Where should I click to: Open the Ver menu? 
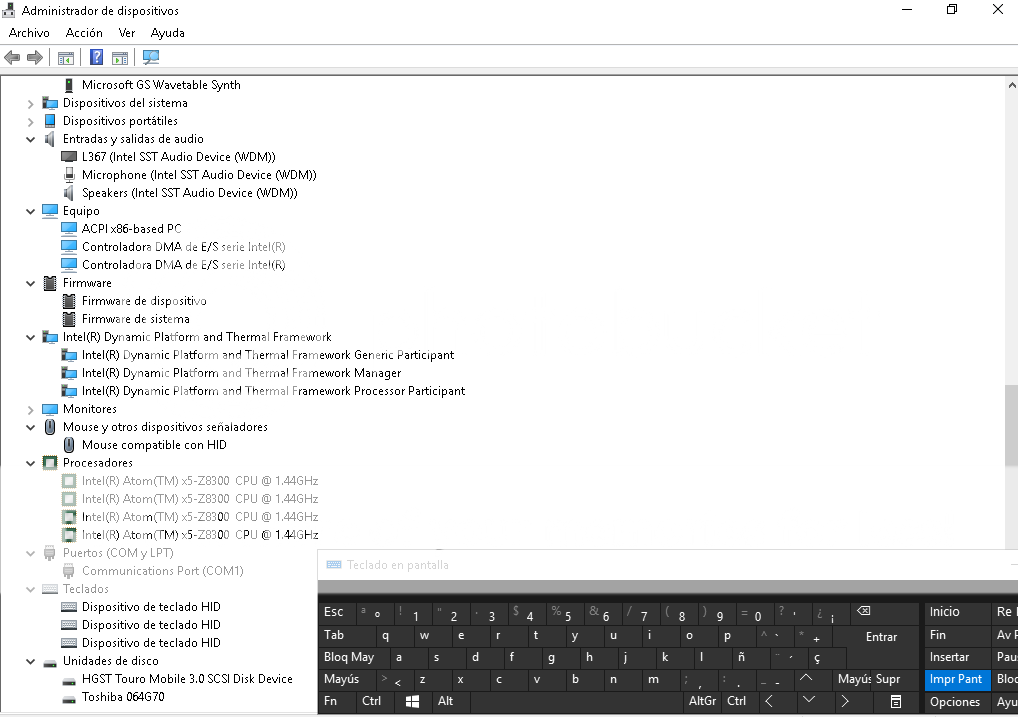point(127,33)
